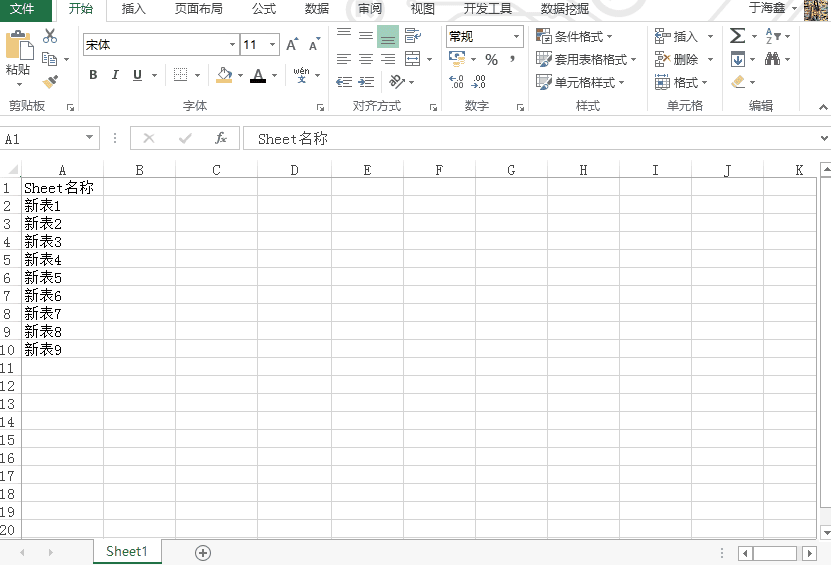Click the account name 于海鑫
This screenshot has width=831, height=565.
pos(767,8)
